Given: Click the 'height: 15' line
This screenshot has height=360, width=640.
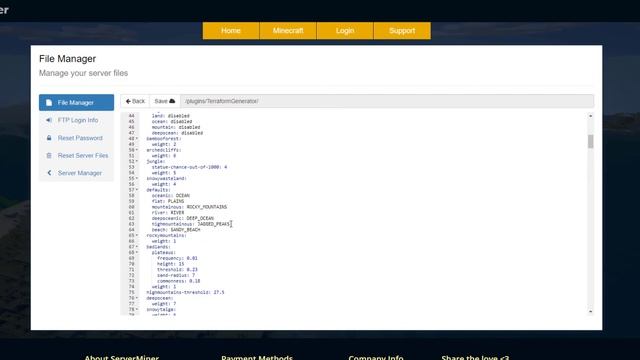Looking at the screenshot, I should point(171,264).
